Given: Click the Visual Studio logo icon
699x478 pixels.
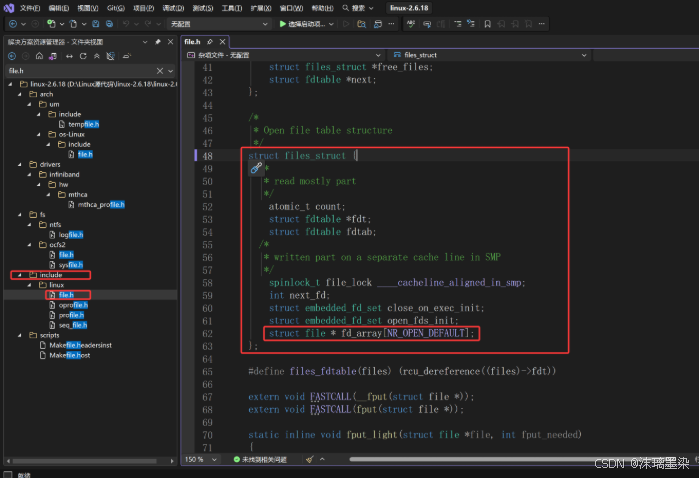Looking at the screenshot, I should pos(8,8).
